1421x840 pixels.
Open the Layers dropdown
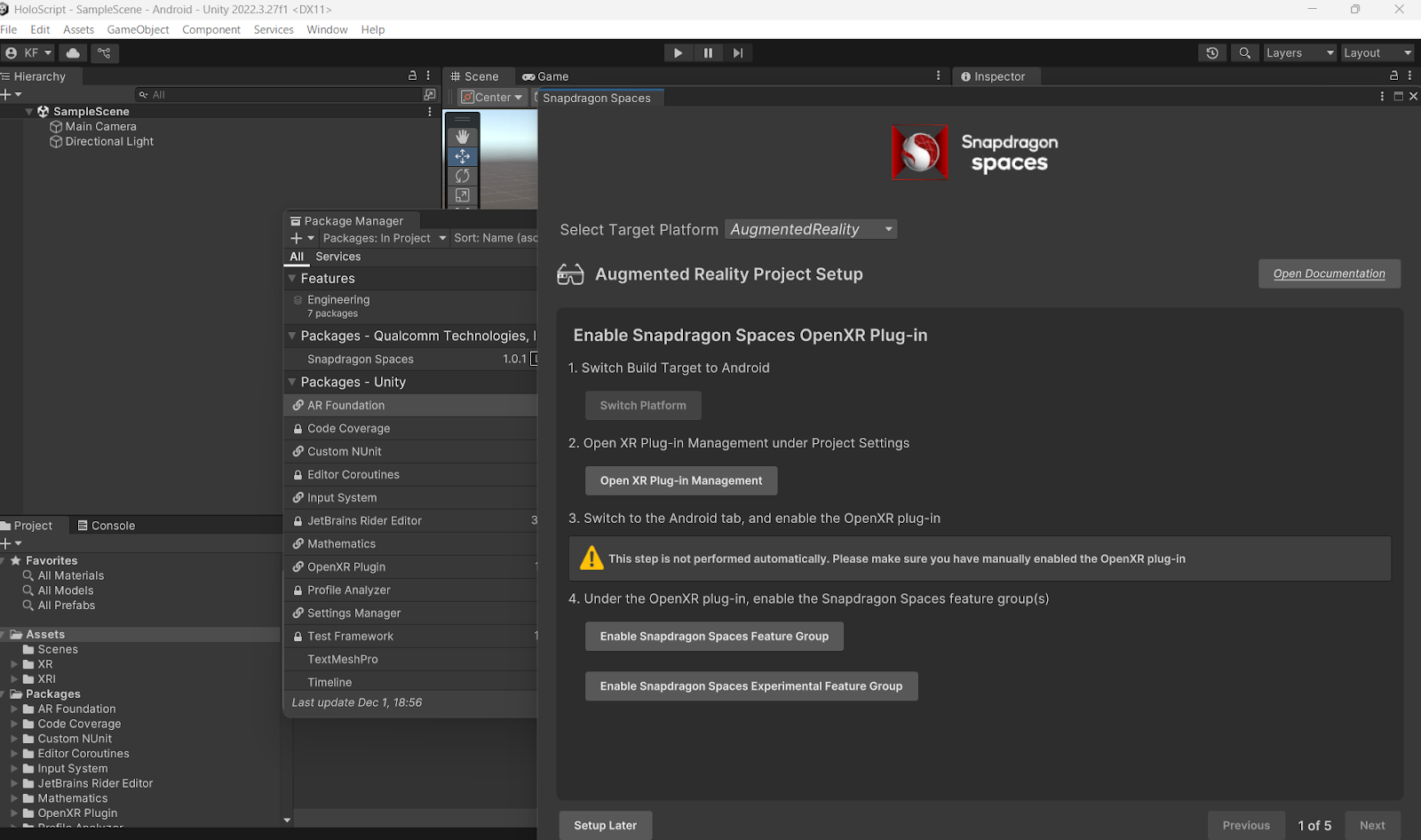[x=1299, y=53]
